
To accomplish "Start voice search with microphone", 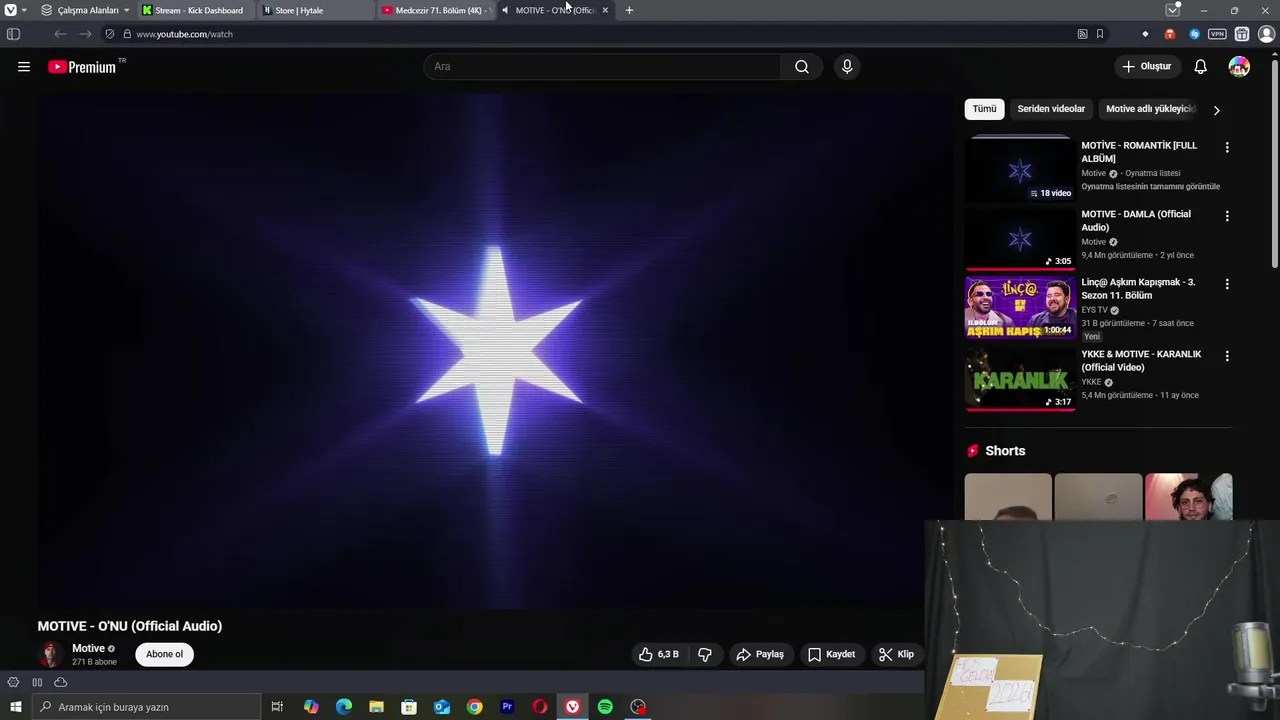I will [847, 66].
